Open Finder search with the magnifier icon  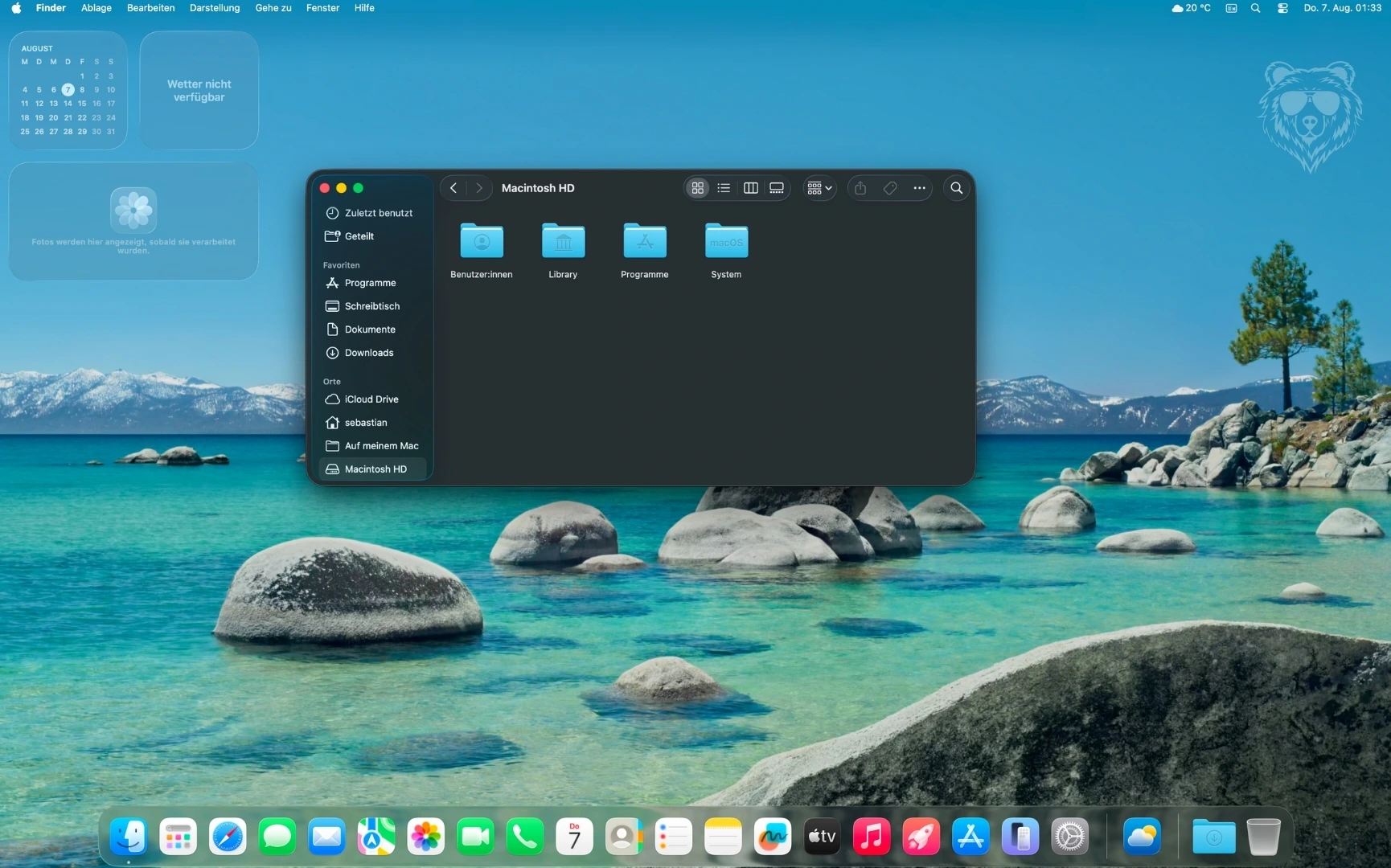(x=956, y=187)
